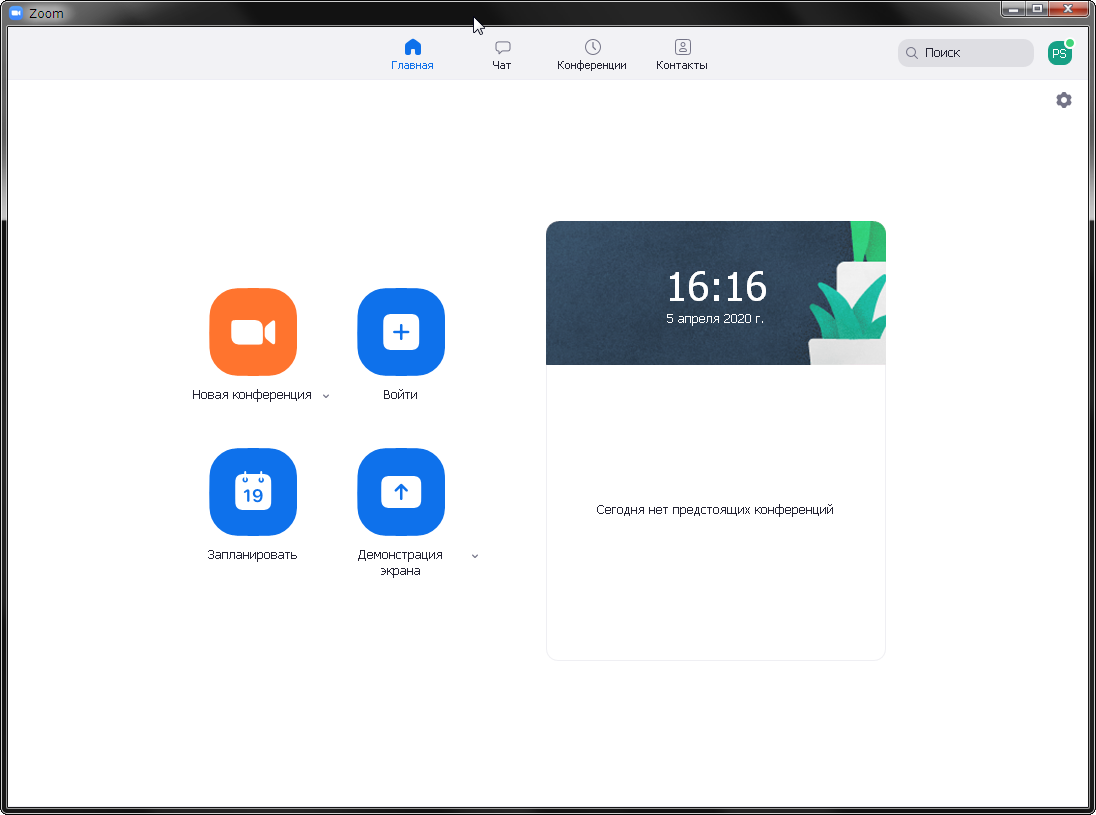Close the Zoom window

[x=1069, y=9]
